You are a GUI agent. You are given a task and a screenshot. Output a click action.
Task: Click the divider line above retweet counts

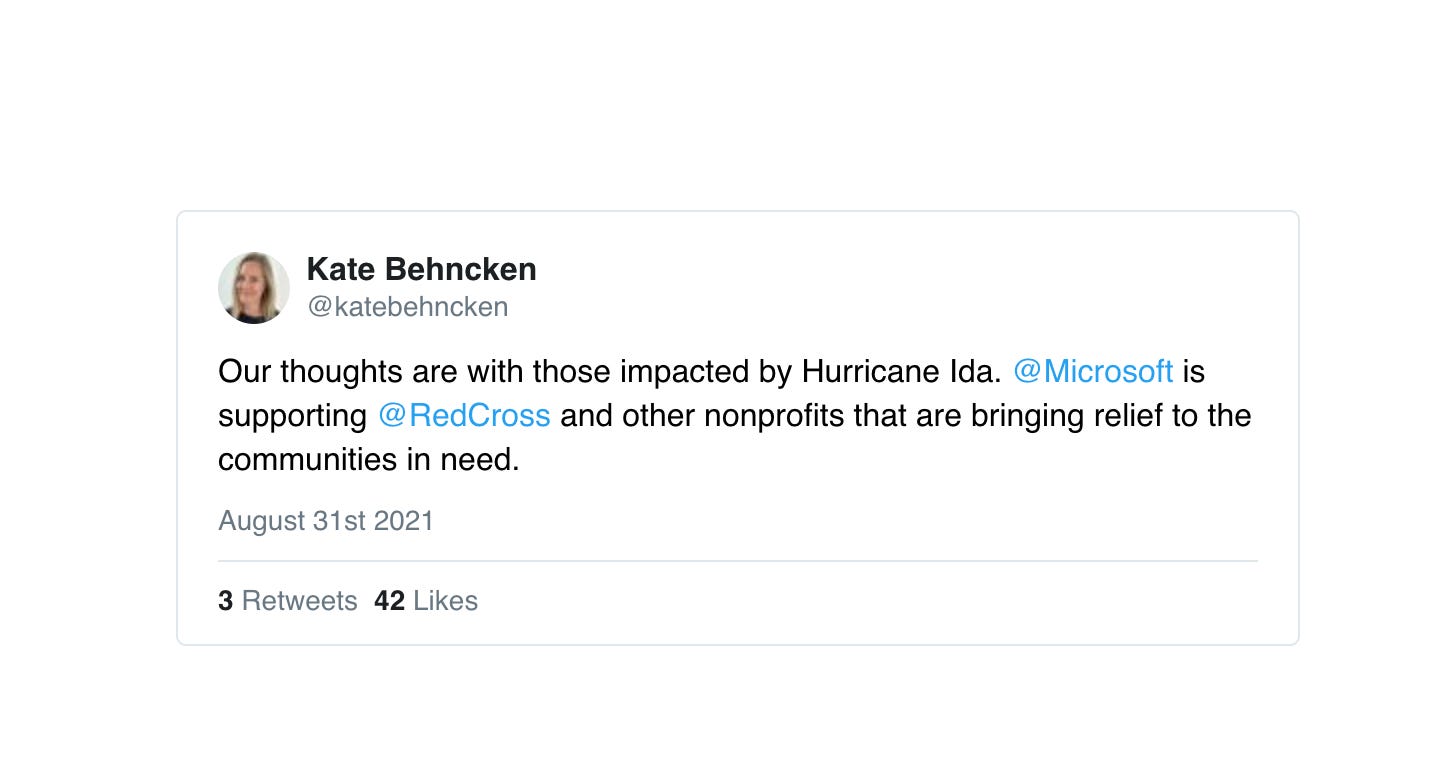pos(738,560)
